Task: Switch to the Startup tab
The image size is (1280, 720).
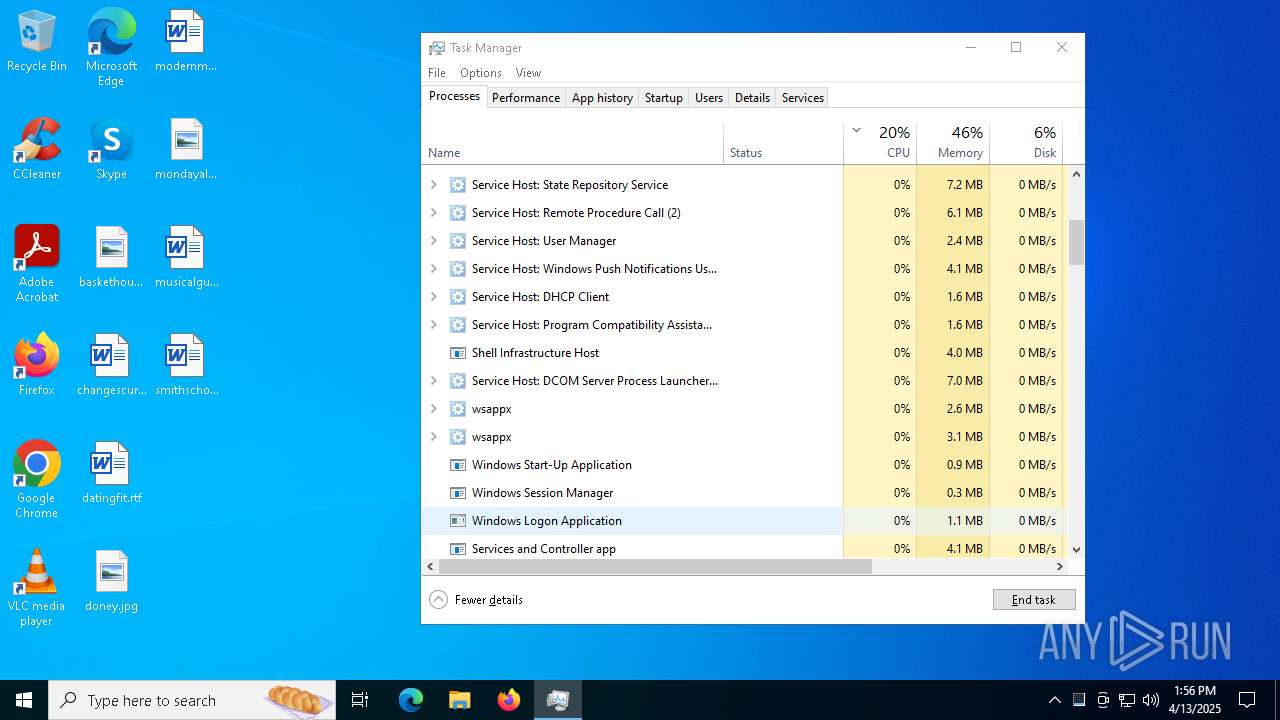Action: point(664,98)
